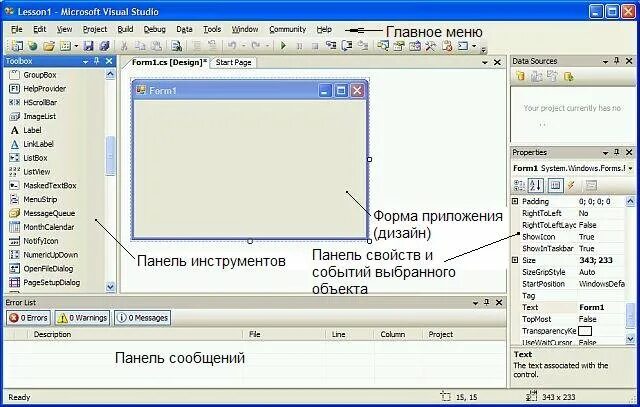
Task: Click the Properties grid scroll up arrow
Action: pos(630,201)
